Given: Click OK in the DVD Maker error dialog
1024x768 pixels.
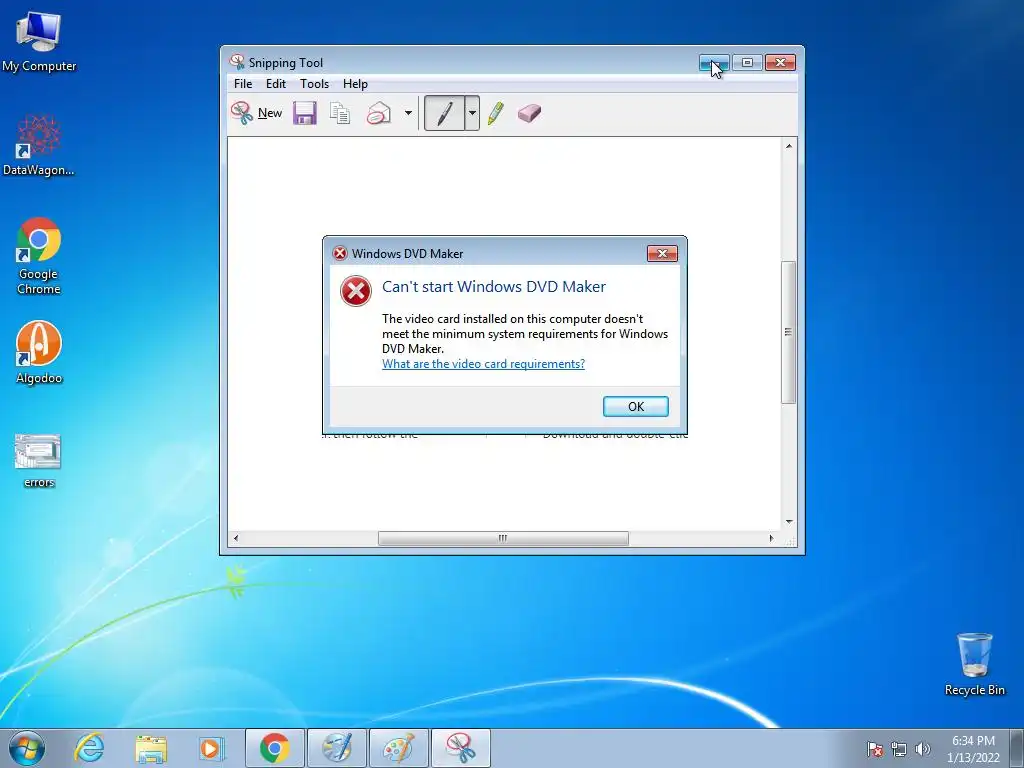Looking at the screenshot, I should (635, 406).
